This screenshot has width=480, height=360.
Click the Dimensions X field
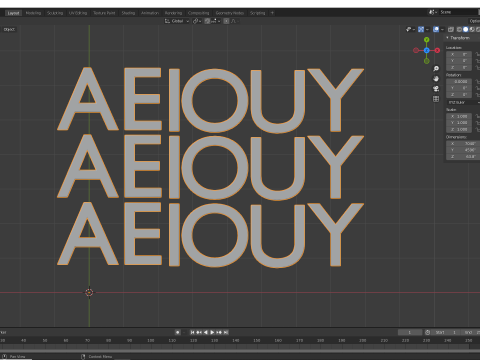tap(463, 144)
